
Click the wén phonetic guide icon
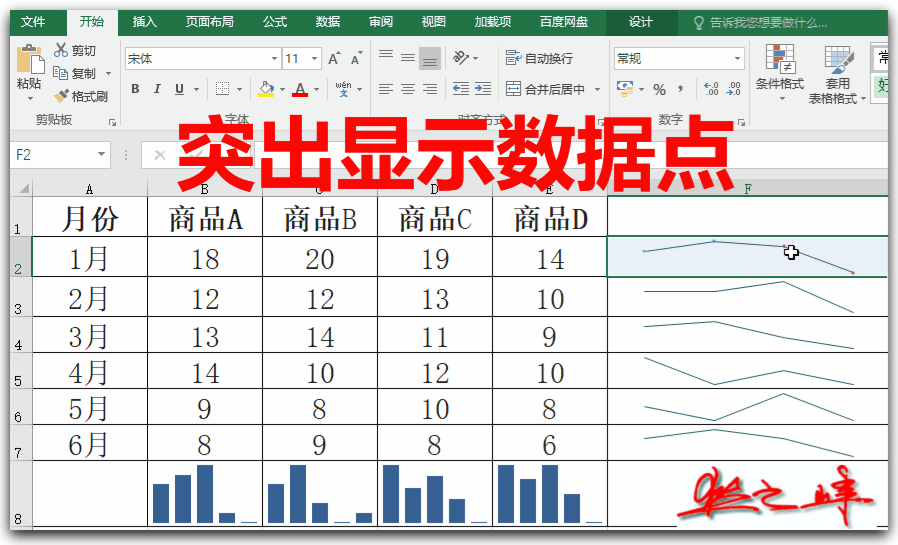344,89
